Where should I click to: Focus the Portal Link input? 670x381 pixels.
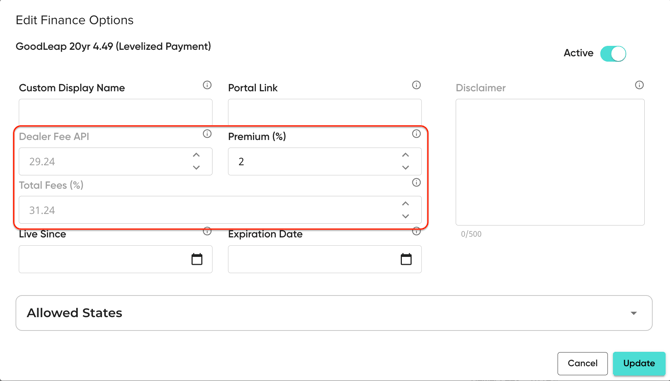(325, 112)
